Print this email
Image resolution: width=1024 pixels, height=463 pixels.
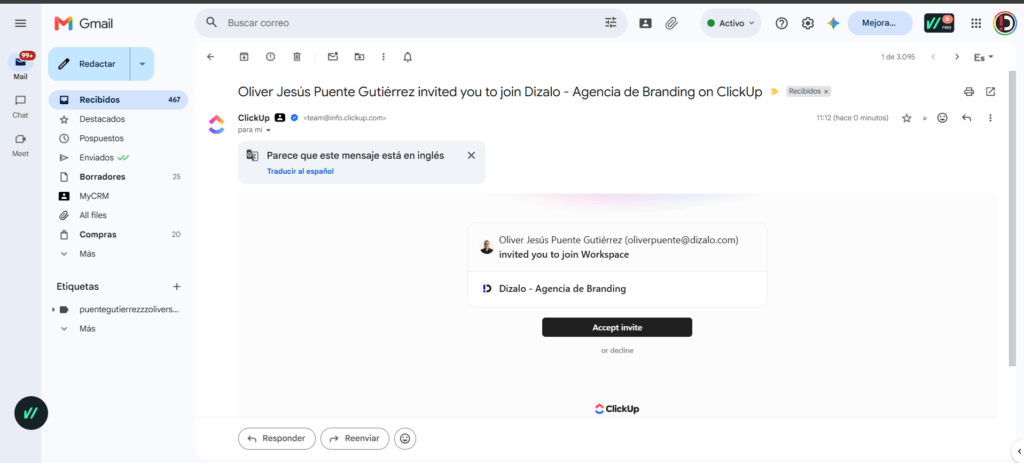[x=969, y=91]
